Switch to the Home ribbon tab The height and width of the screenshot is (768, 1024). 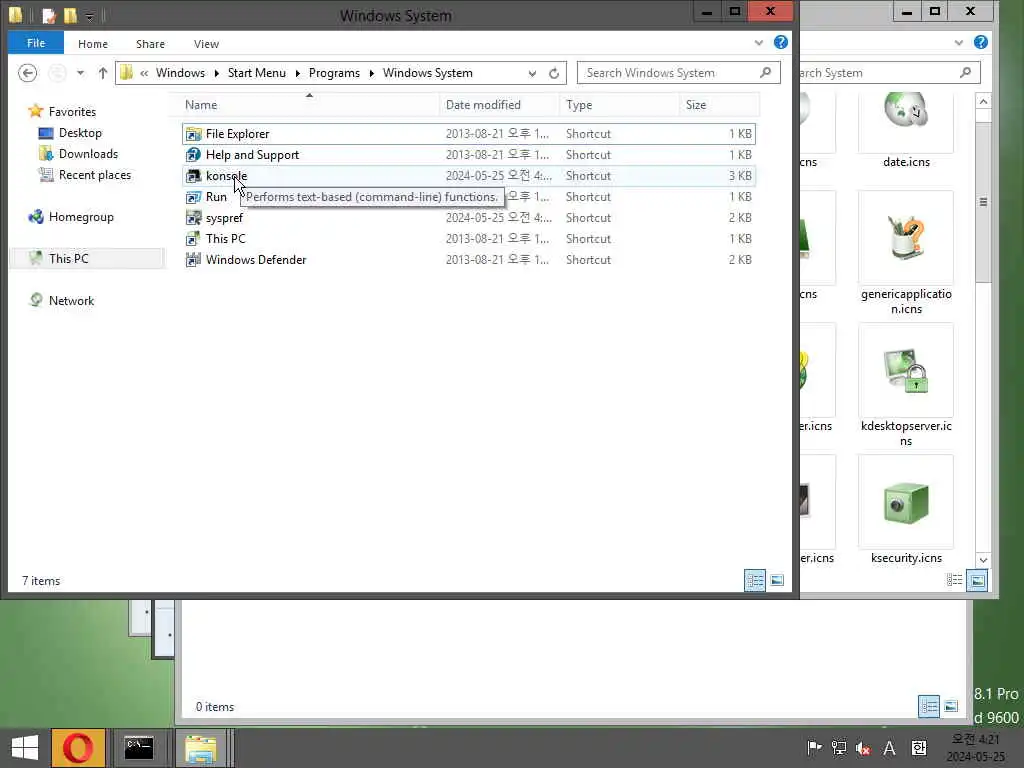(93, 44)
